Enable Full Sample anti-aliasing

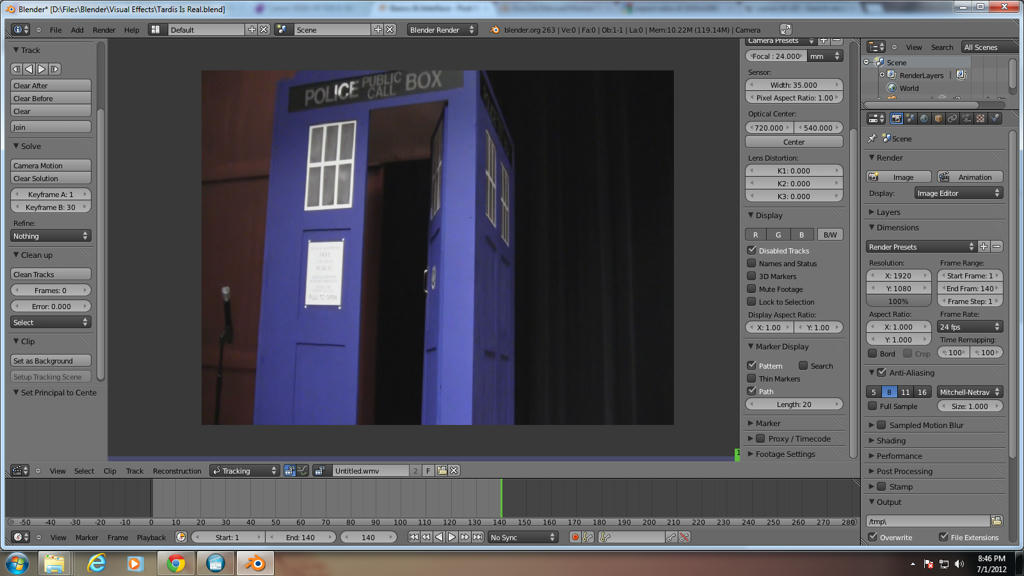[x=873, y=406]
